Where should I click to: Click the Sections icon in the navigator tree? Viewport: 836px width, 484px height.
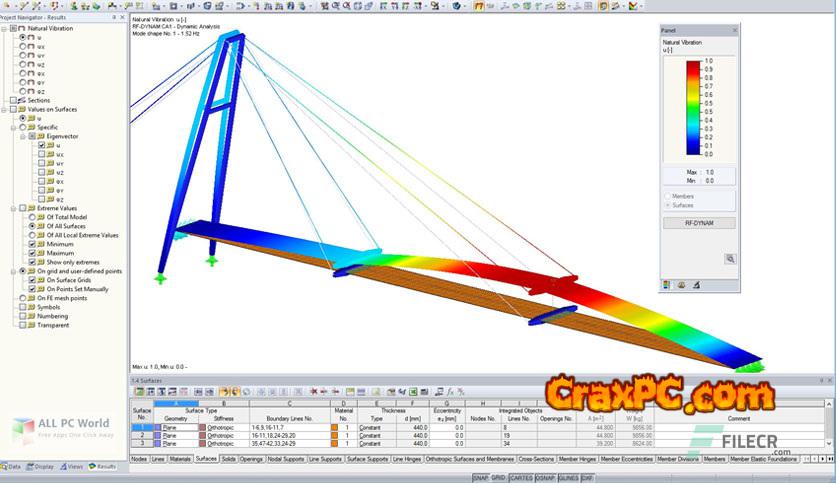tap(22, 100)
